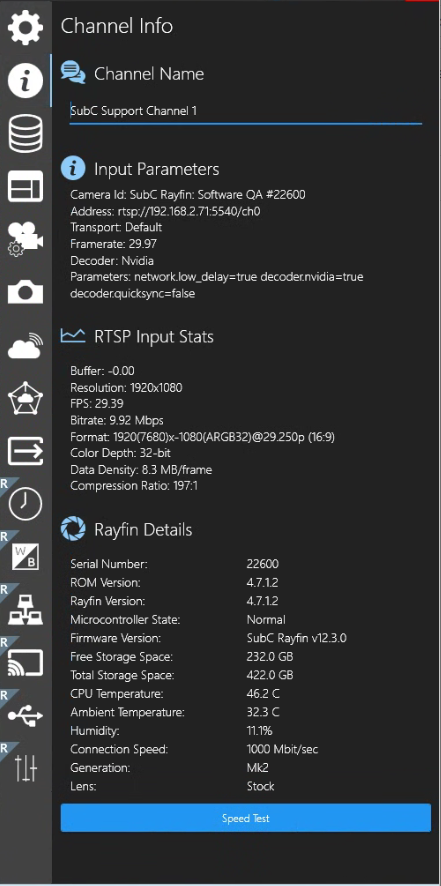441x886 pixels.
Task: Open the clock time sidebar icon
Action: click(x=25, y=503)
